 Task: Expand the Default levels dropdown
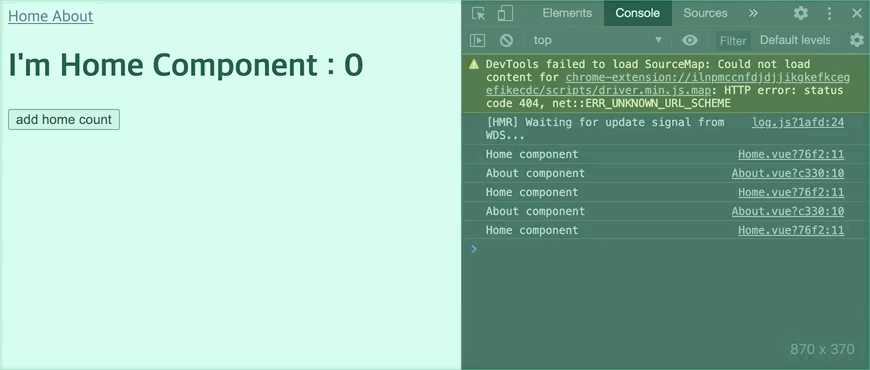(x=795, y=40)
